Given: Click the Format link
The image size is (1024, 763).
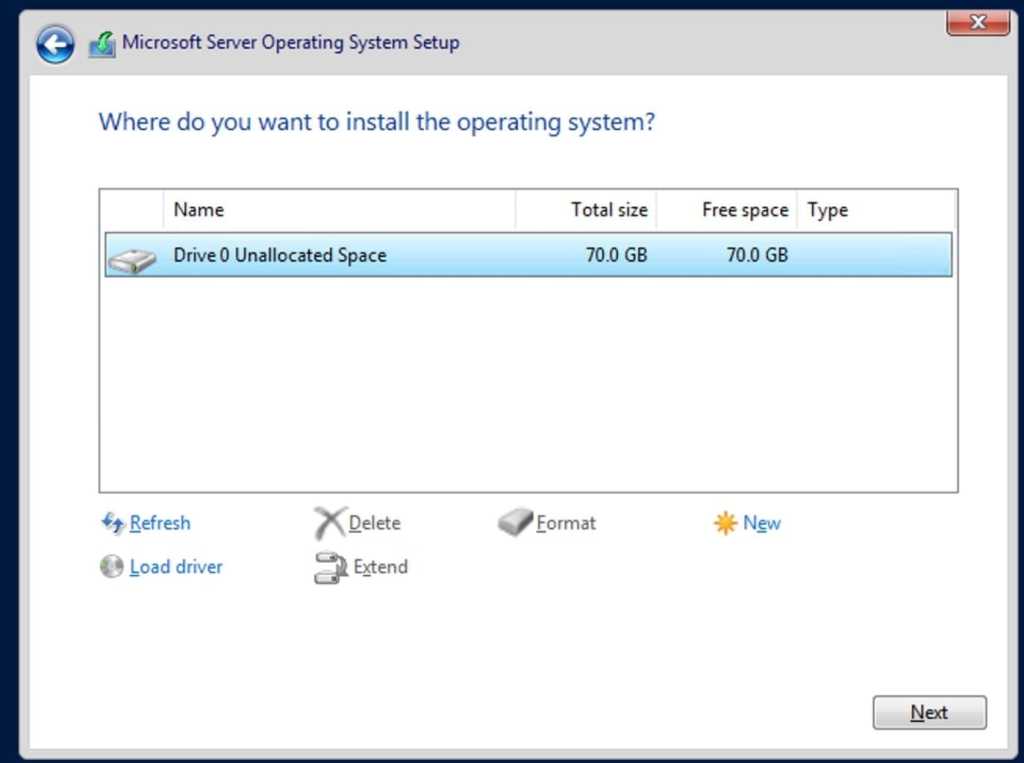Looking at the screenshot, I should coord(564,522).
